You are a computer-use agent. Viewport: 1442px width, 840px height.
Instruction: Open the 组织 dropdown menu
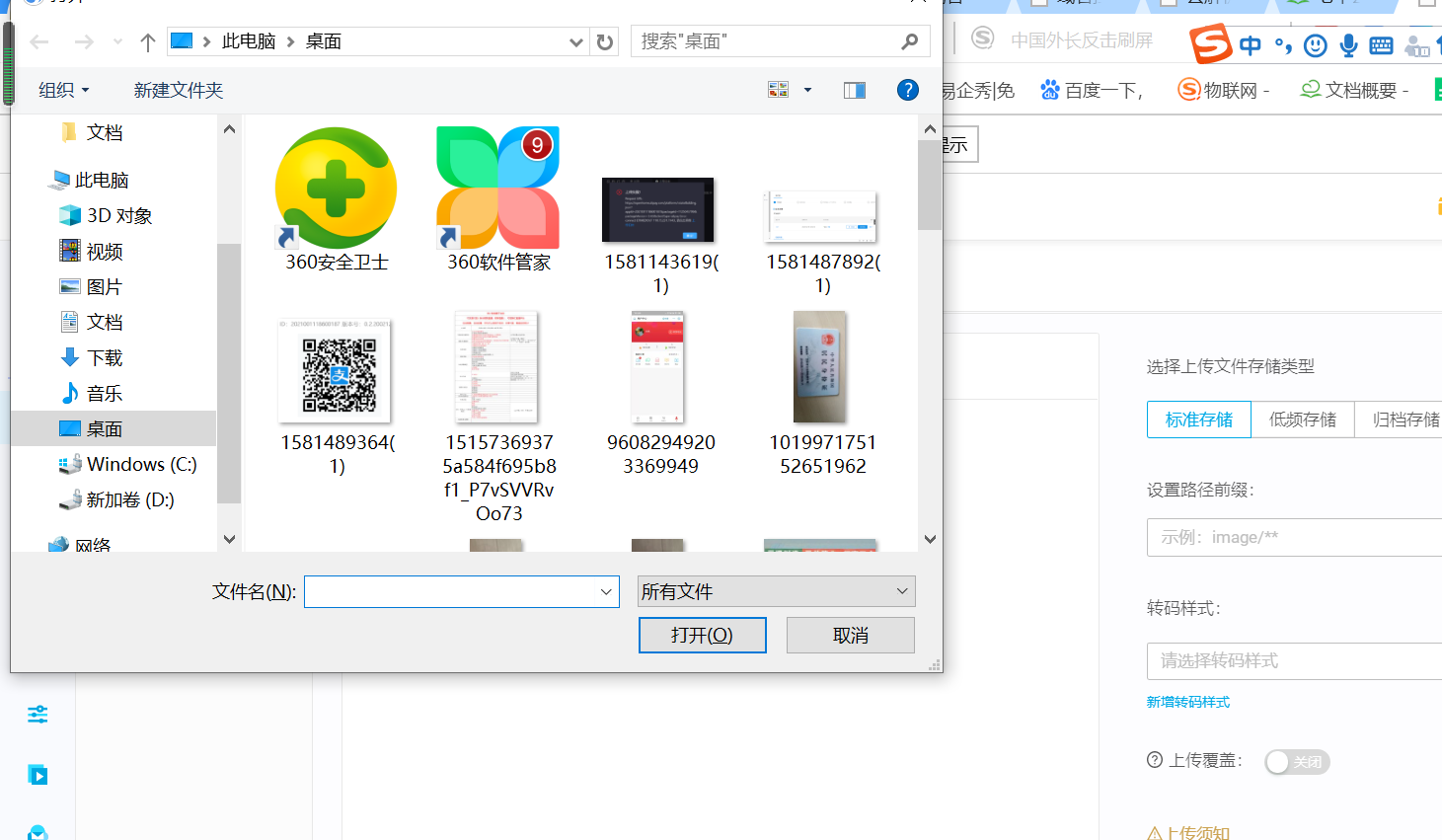coord(63,90)
